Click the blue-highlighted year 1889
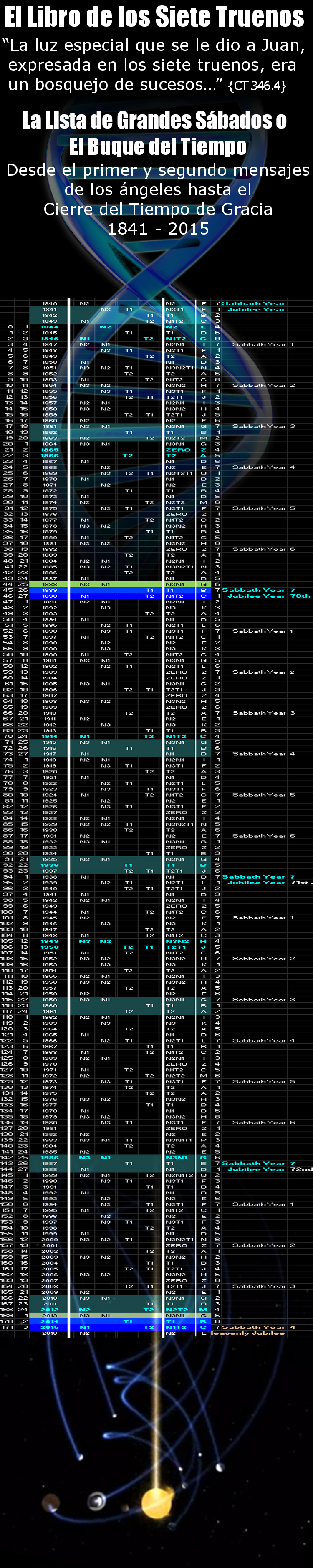This screenshot has height=1568, width=313. coord(49,590)
